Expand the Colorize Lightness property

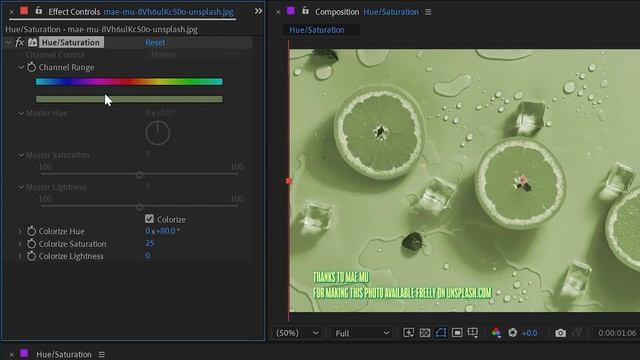click(x=20, y=256)
